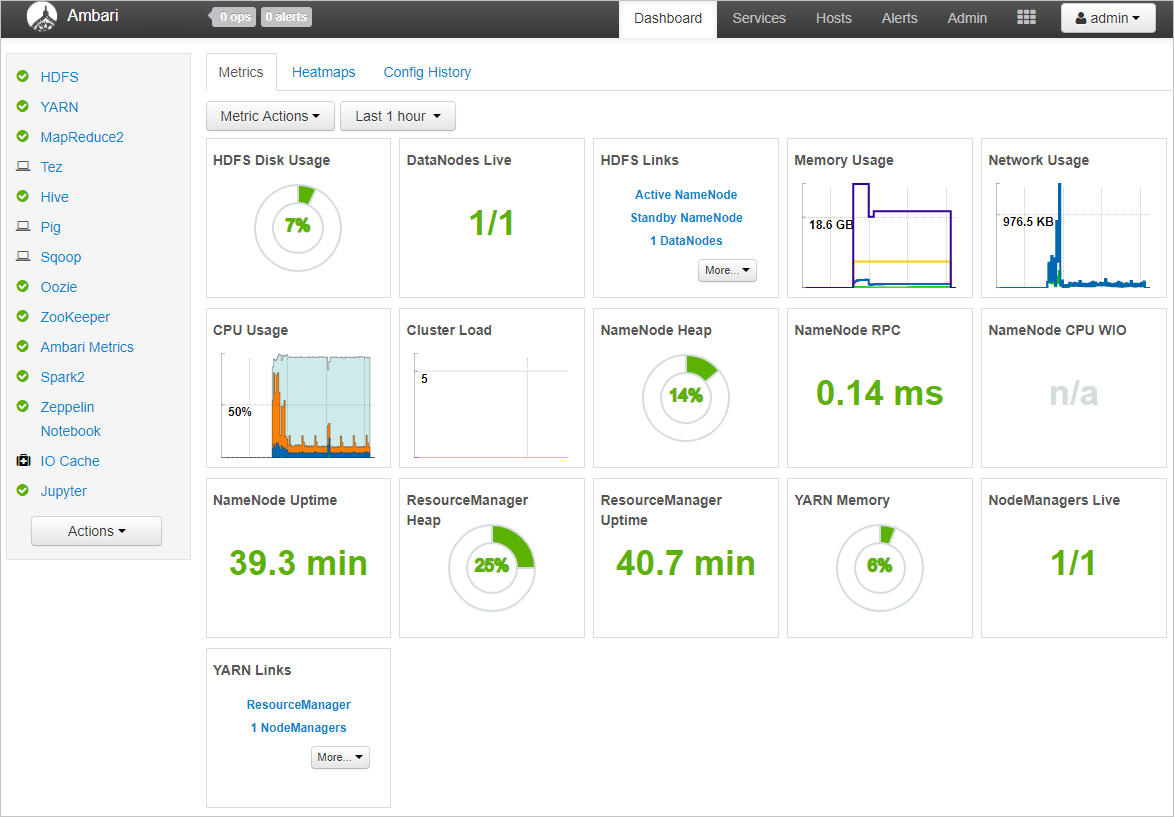This screenshot has width=1174, height=817.
Task: Open the apps grid icon near admin menu
Action: pos(1026,17)
